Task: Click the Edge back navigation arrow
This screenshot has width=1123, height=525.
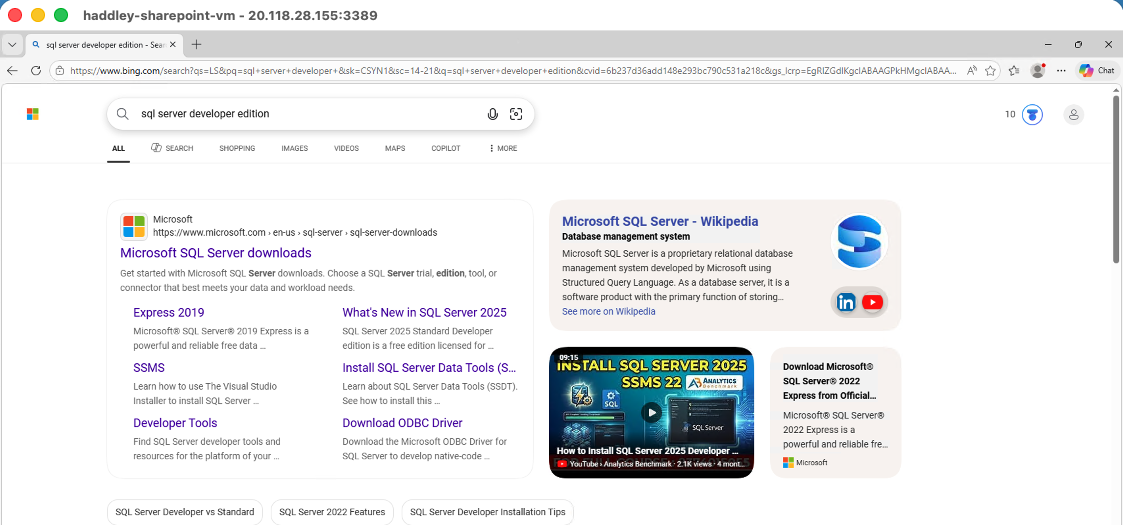Action: click(12, 70)
